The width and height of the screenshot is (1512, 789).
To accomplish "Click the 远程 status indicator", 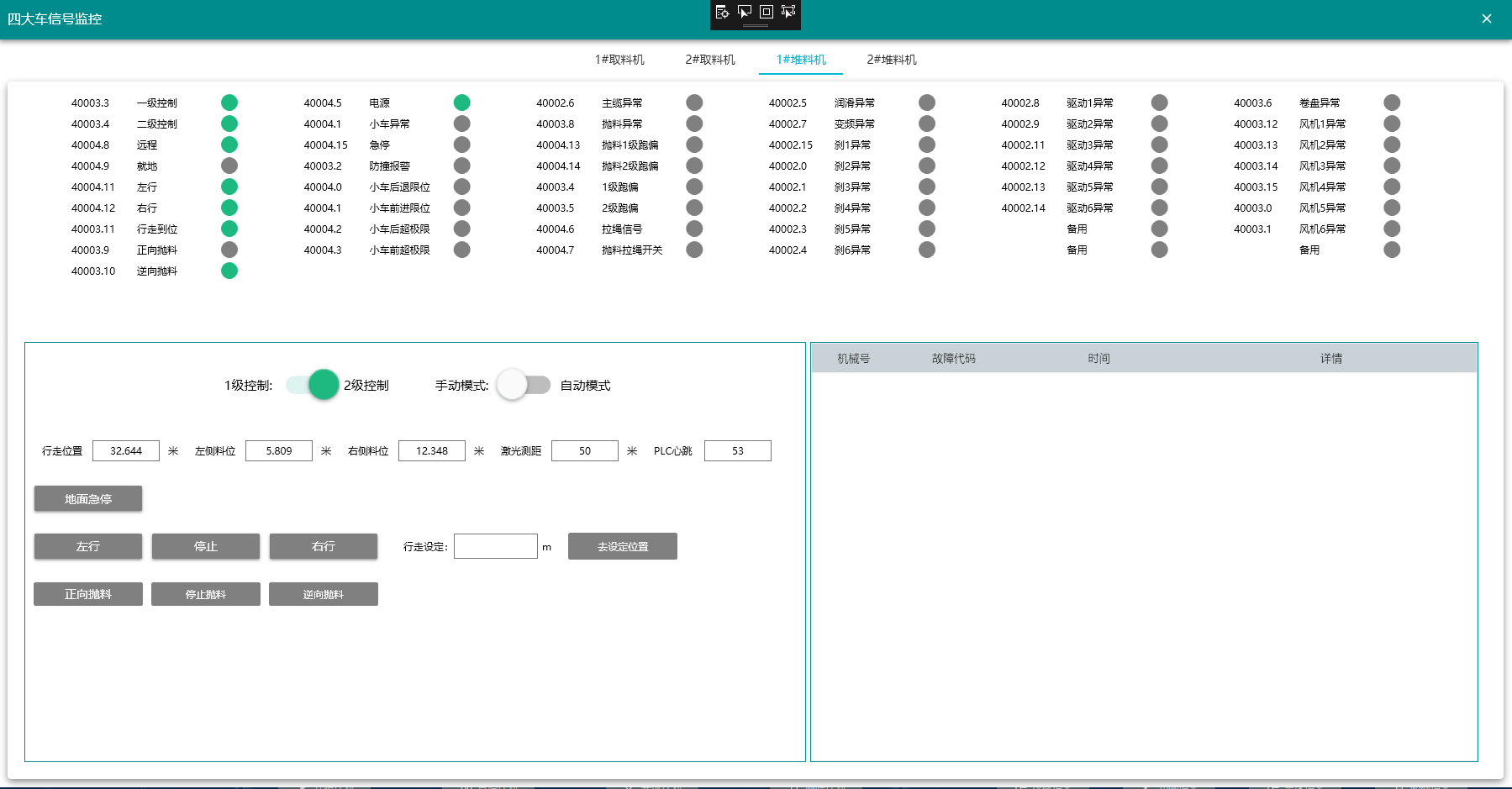I will click(229, 145).
